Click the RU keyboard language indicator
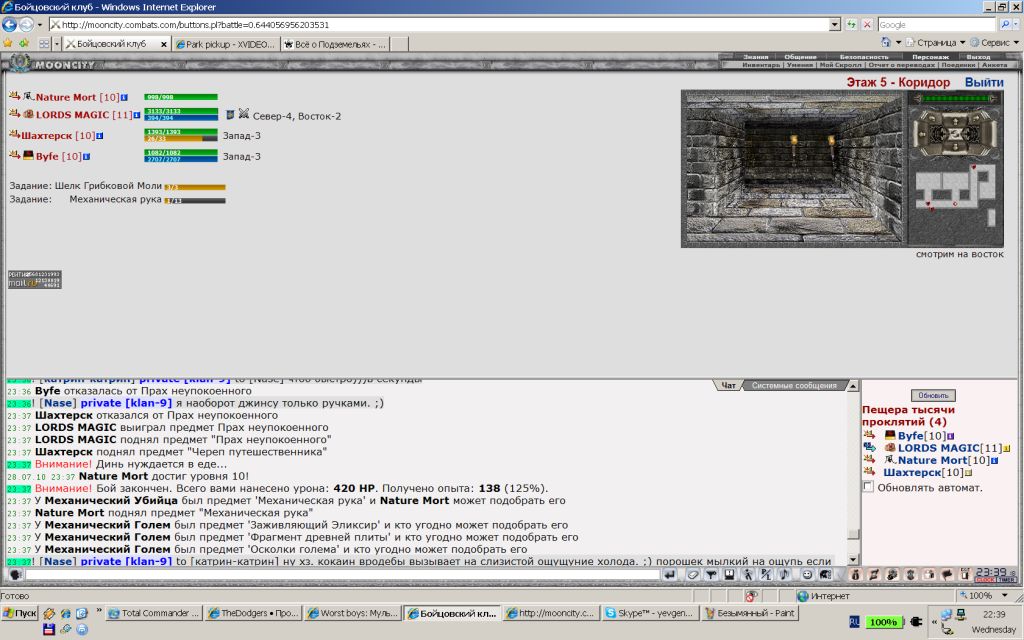 coord(854,622)
